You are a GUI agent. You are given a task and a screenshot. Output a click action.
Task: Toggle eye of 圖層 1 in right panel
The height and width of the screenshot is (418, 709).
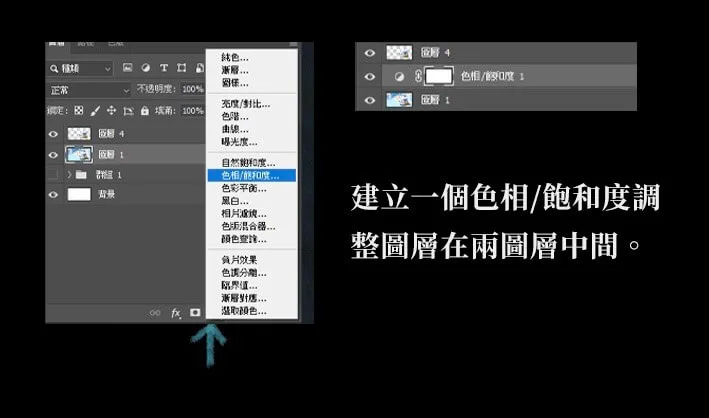(x=370, y=100)
